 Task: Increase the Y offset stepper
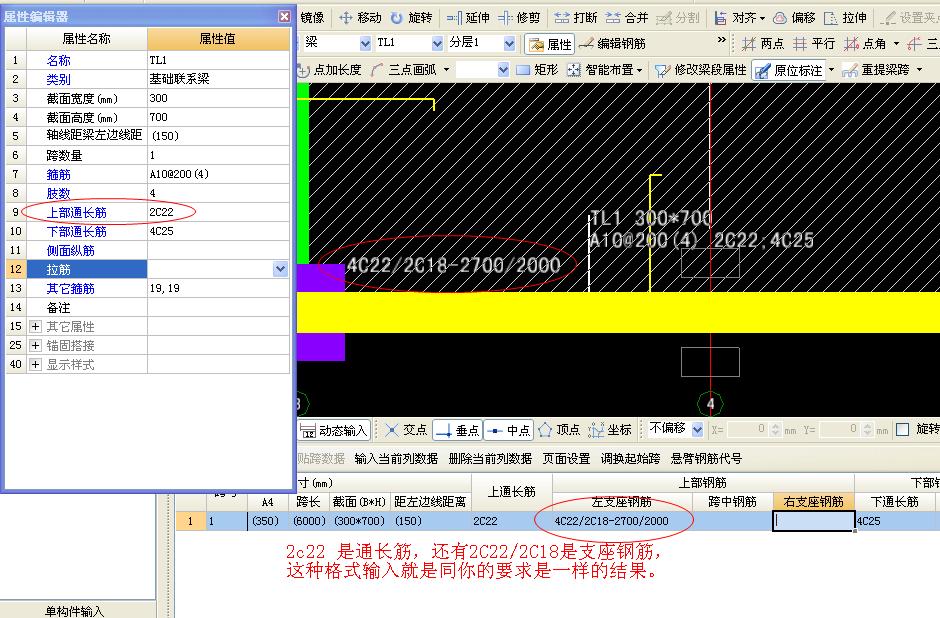point(868,426)
